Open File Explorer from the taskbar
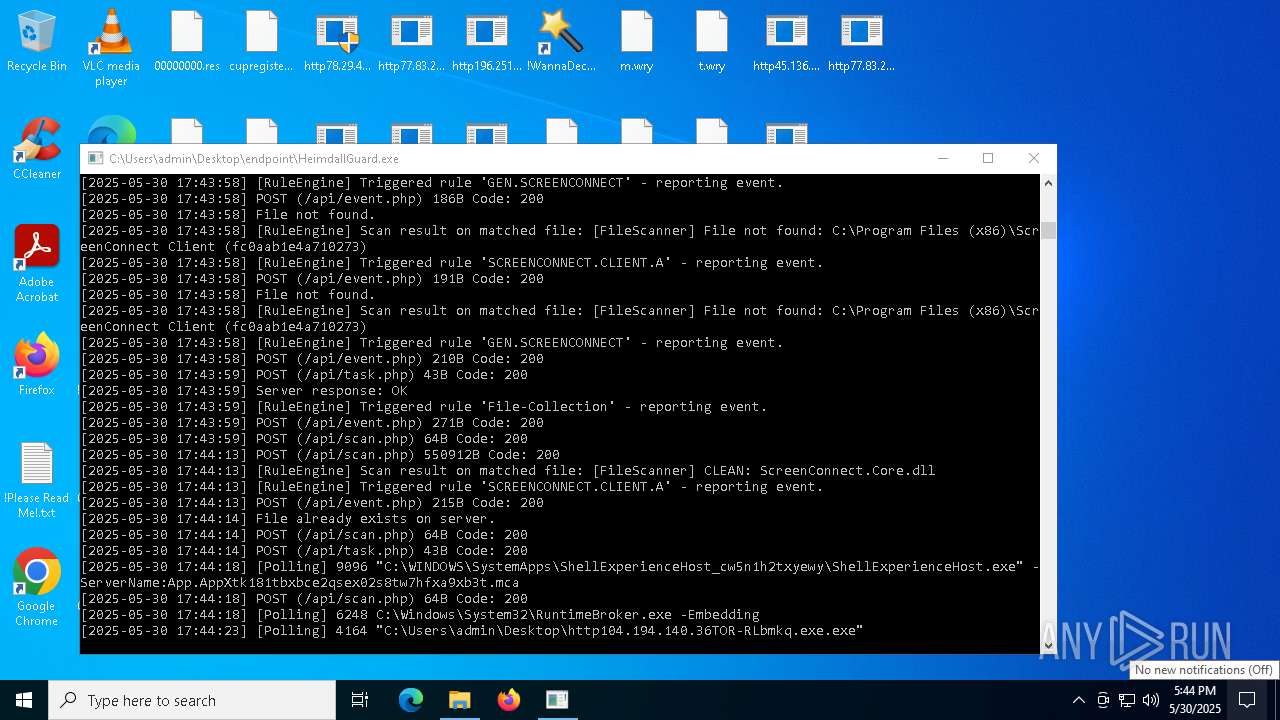 click(460, 700)
